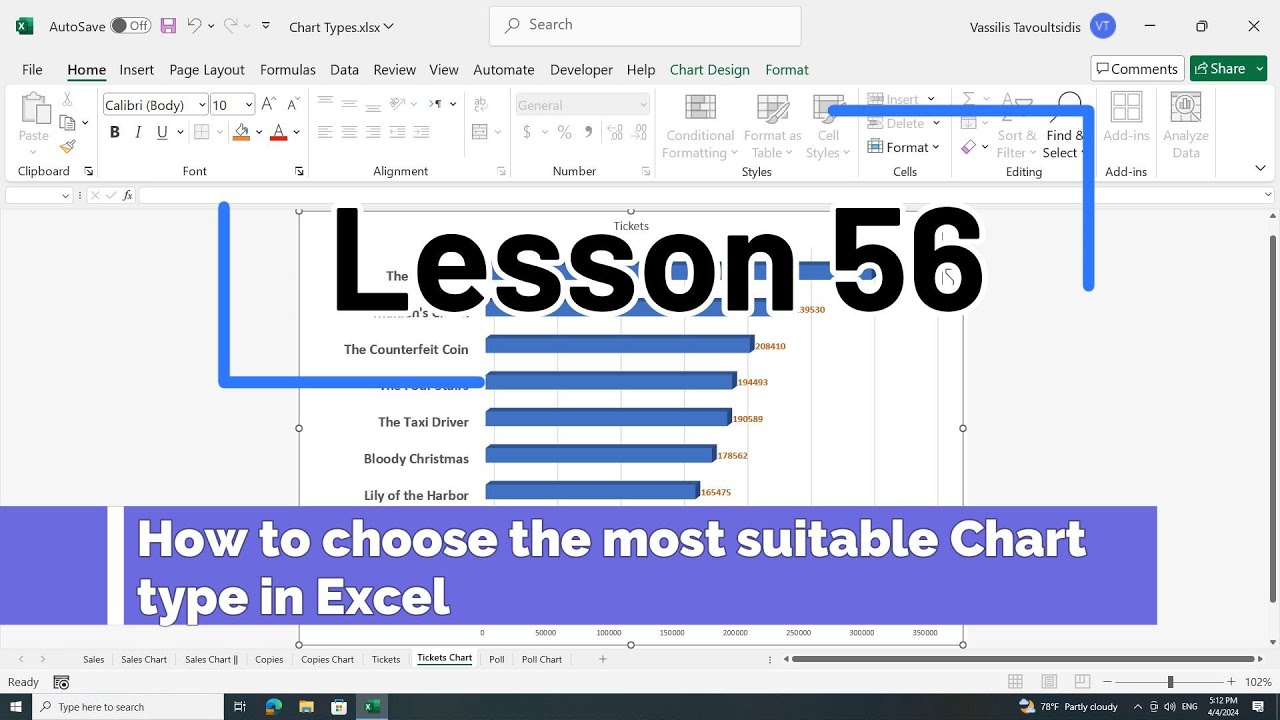1280x720 pixels.
Task: Click the Find & Select button
Action: (x=1064, y=126)
